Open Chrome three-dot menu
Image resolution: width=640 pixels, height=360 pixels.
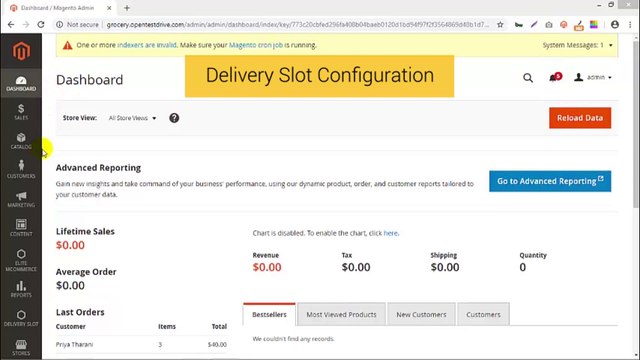pyautogui.click(x=630, y=24)
